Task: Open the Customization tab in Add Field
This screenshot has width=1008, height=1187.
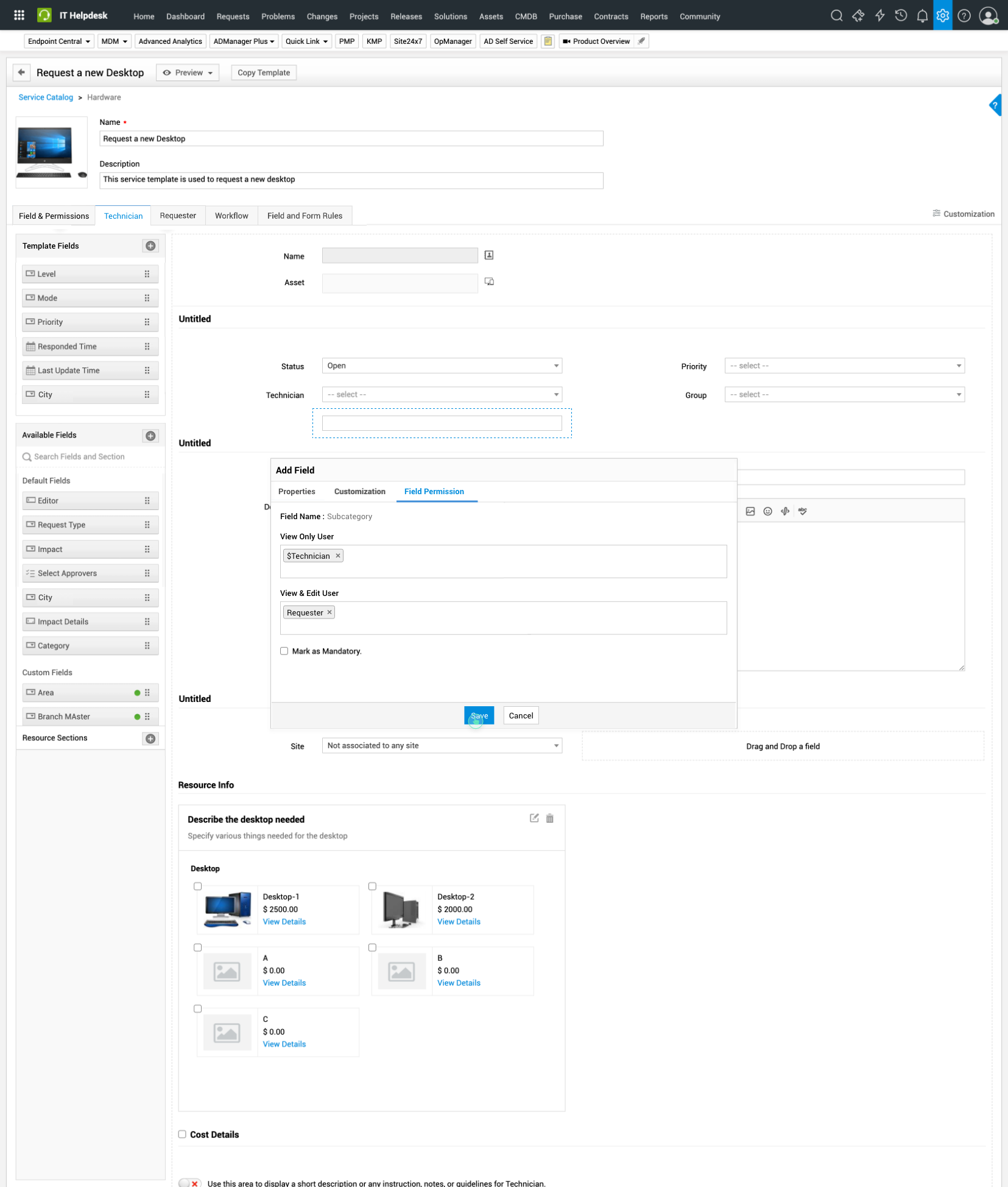Action: tap(359, 491)
